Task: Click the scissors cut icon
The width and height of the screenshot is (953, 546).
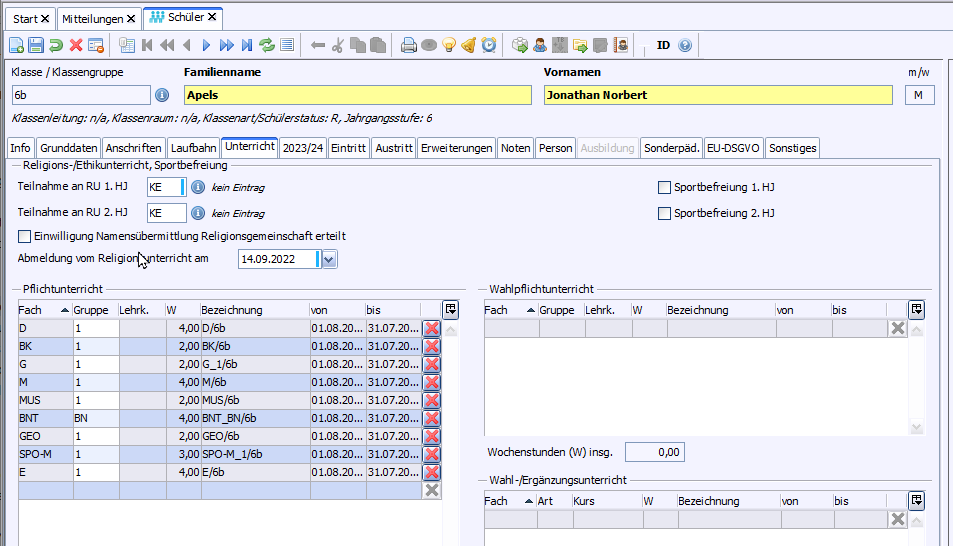Action: tap(338, 45)
